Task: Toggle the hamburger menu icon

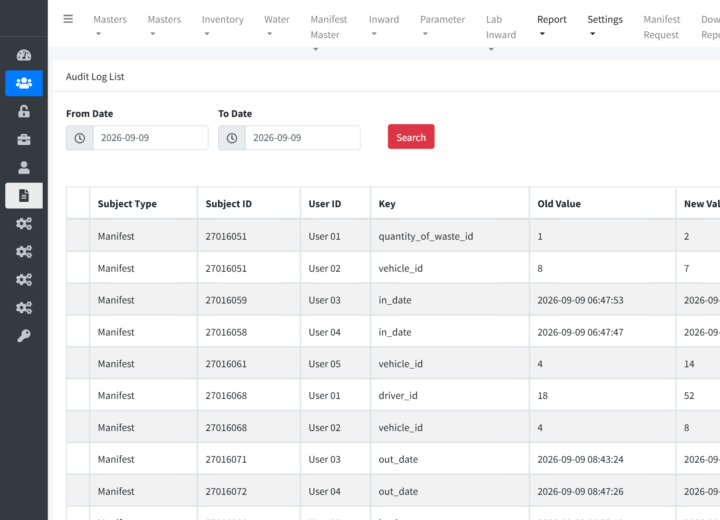Action: (x=68, y=19)
